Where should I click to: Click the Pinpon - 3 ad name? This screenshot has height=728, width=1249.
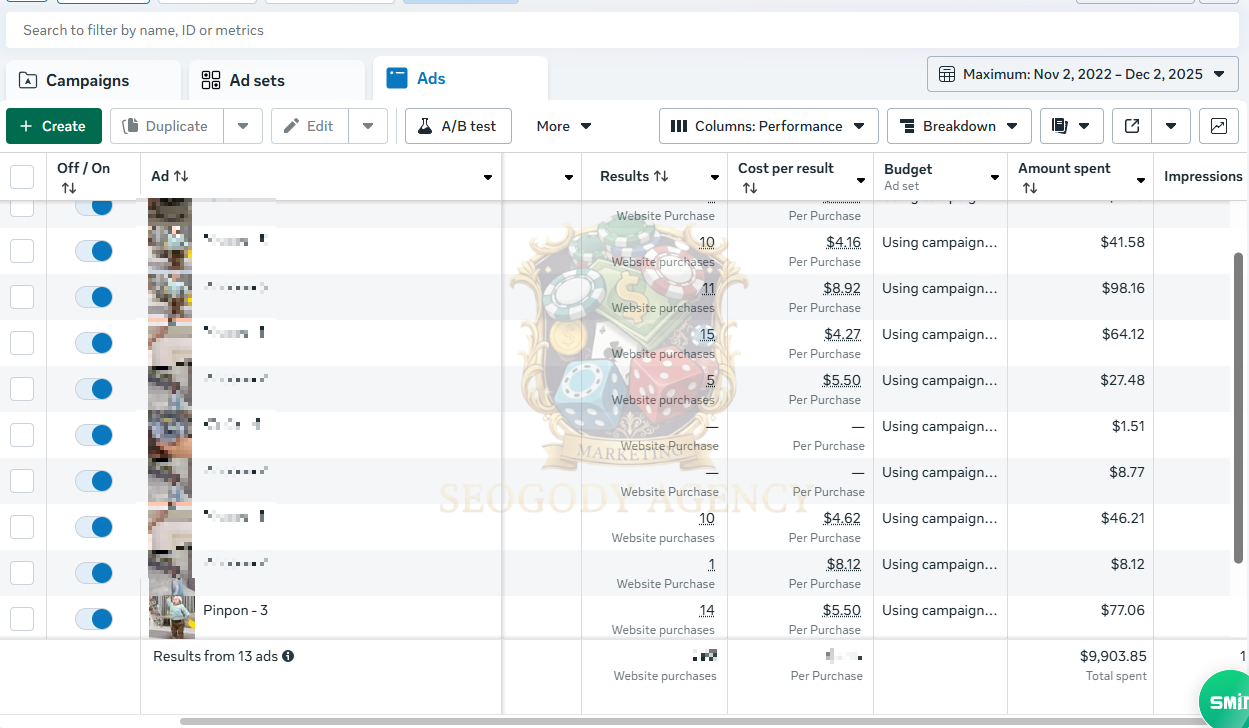coord(235,610)
